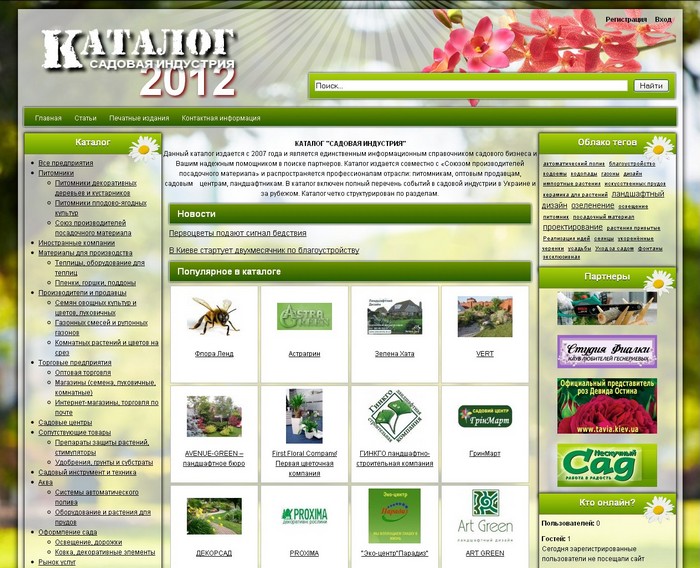Open Теплицы, оборудование для теплиц
The width and height of the screenshot is (700, 568).
click(100, 267)
